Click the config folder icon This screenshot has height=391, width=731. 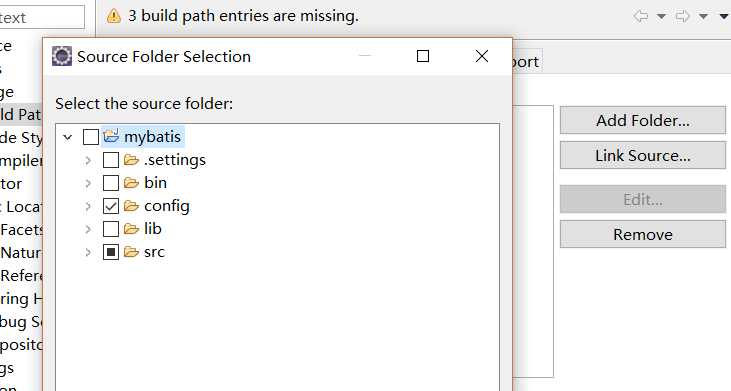tap(131, 206)
